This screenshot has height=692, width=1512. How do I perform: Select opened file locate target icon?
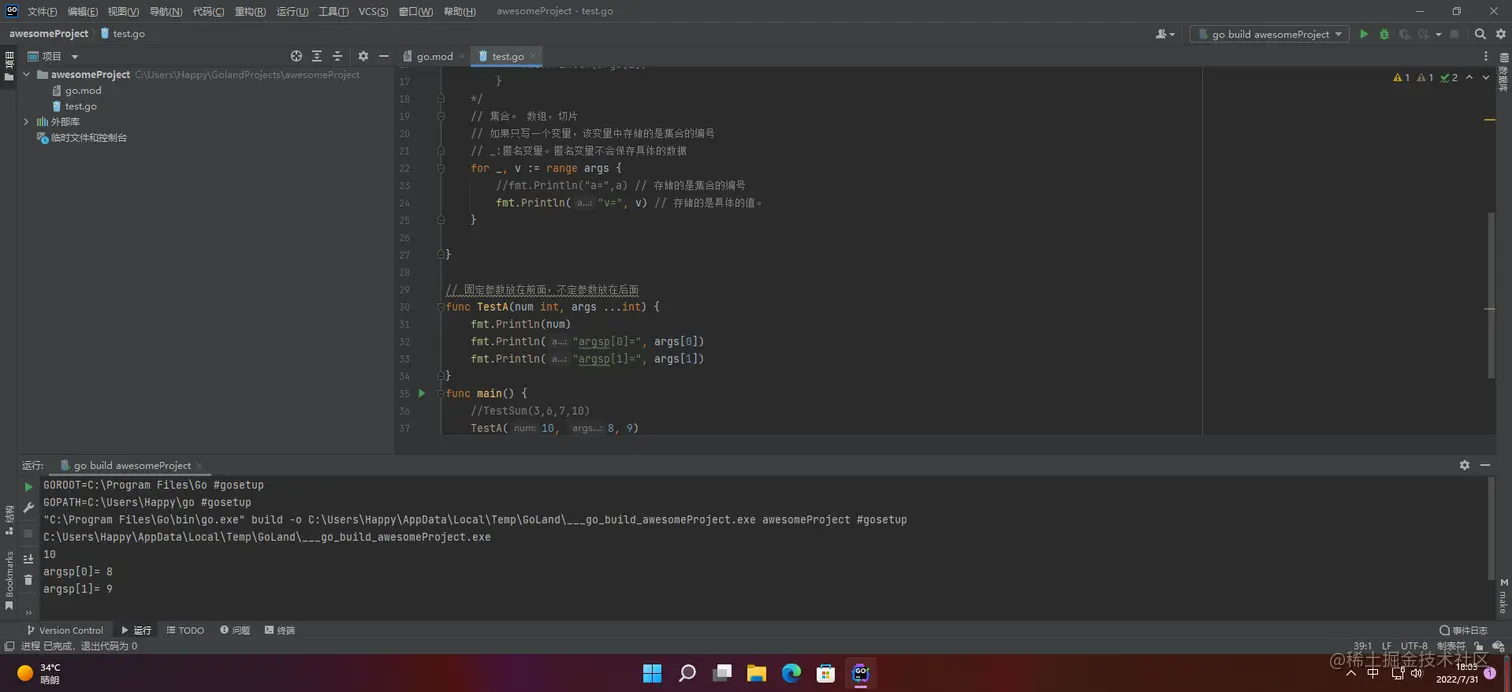[x=296, y=56]
